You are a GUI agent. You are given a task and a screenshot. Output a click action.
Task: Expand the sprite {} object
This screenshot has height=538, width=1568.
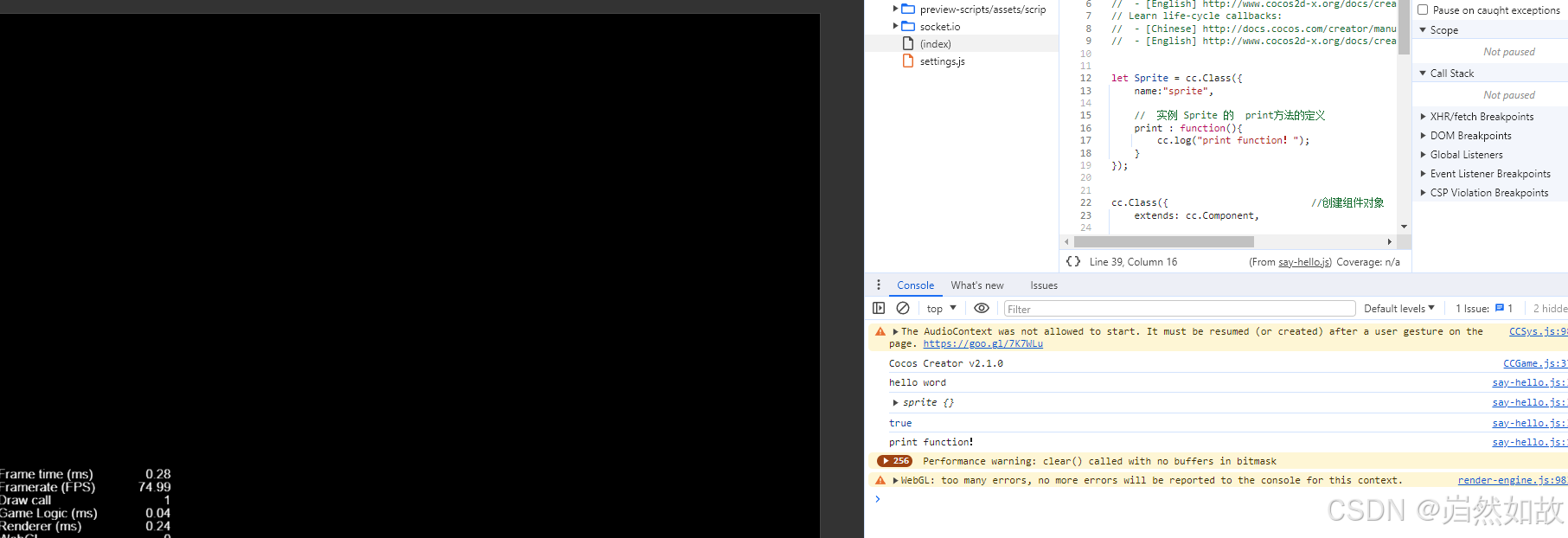pyautogui.click(x=895, y=402)
